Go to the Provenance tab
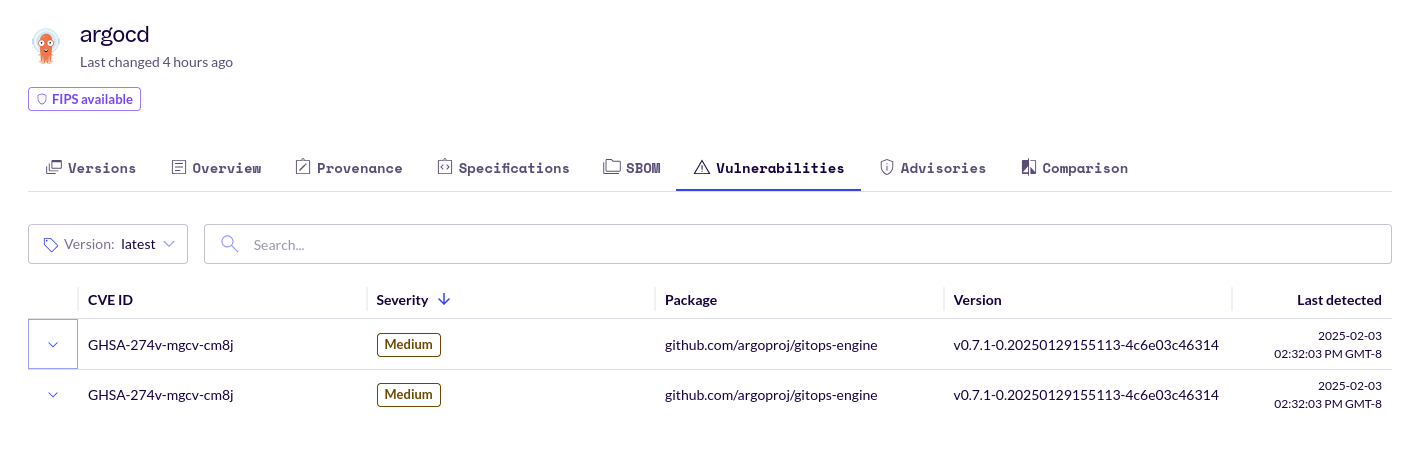This screenshot has width=1418, height=464. (349, 168)
